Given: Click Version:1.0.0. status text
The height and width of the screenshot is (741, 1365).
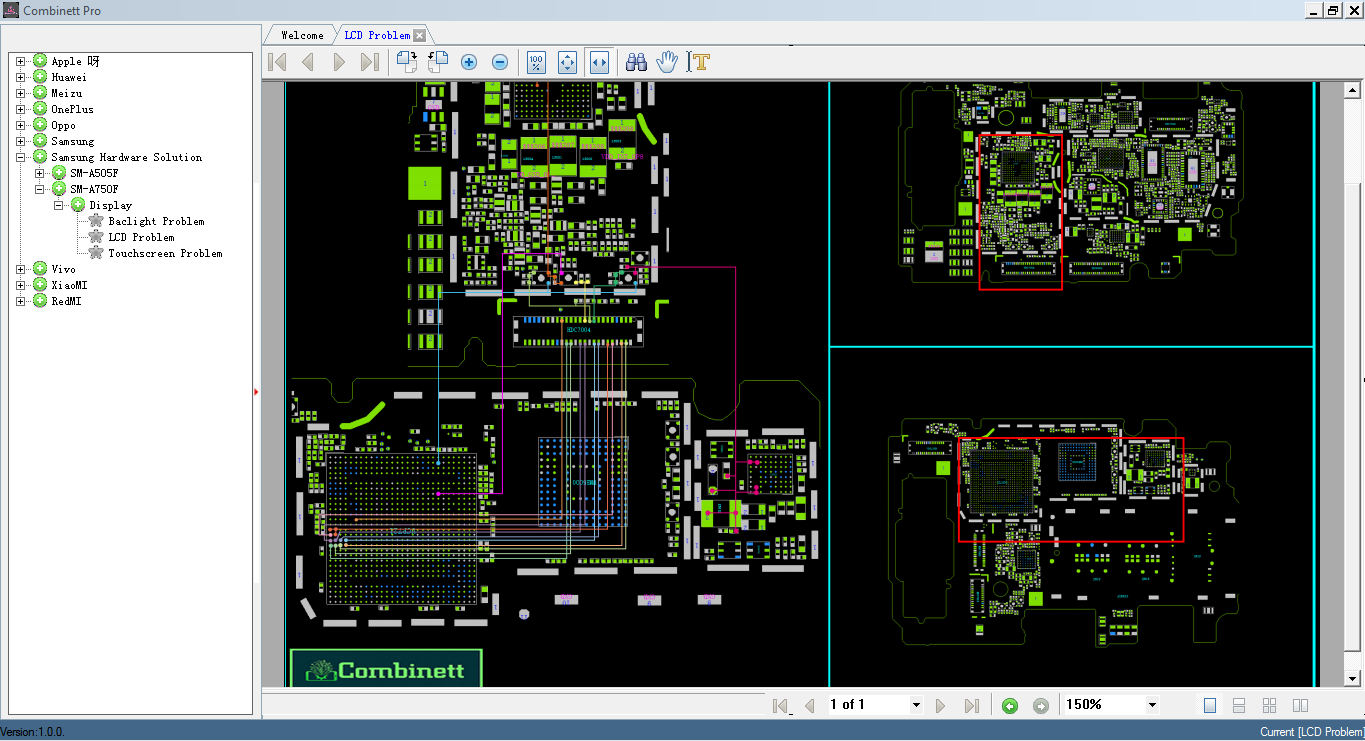Looking at the screenshot, I should (33, 732).
